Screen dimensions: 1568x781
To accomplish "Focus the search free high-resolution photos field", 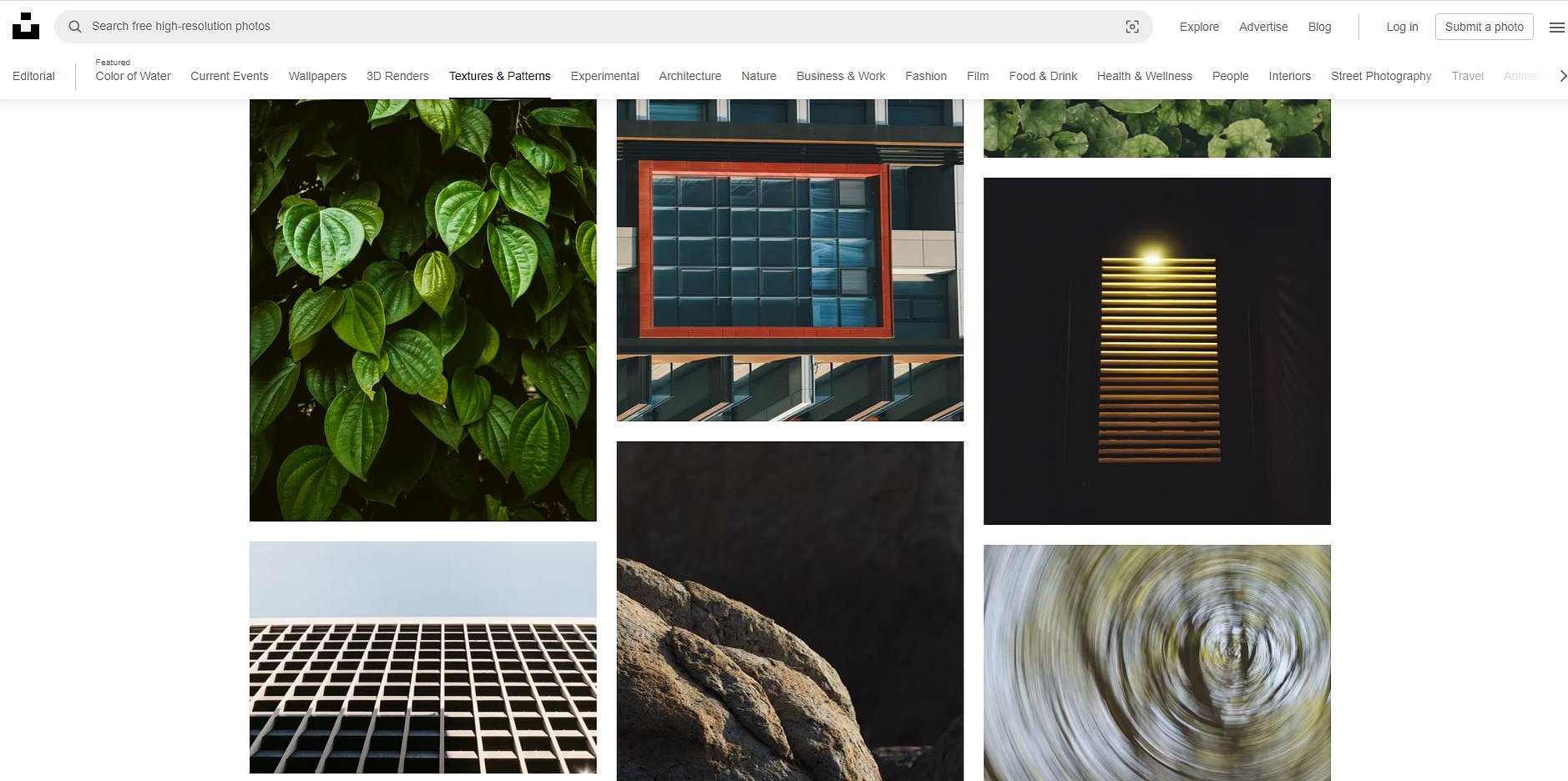I will (x=604, y=27).
